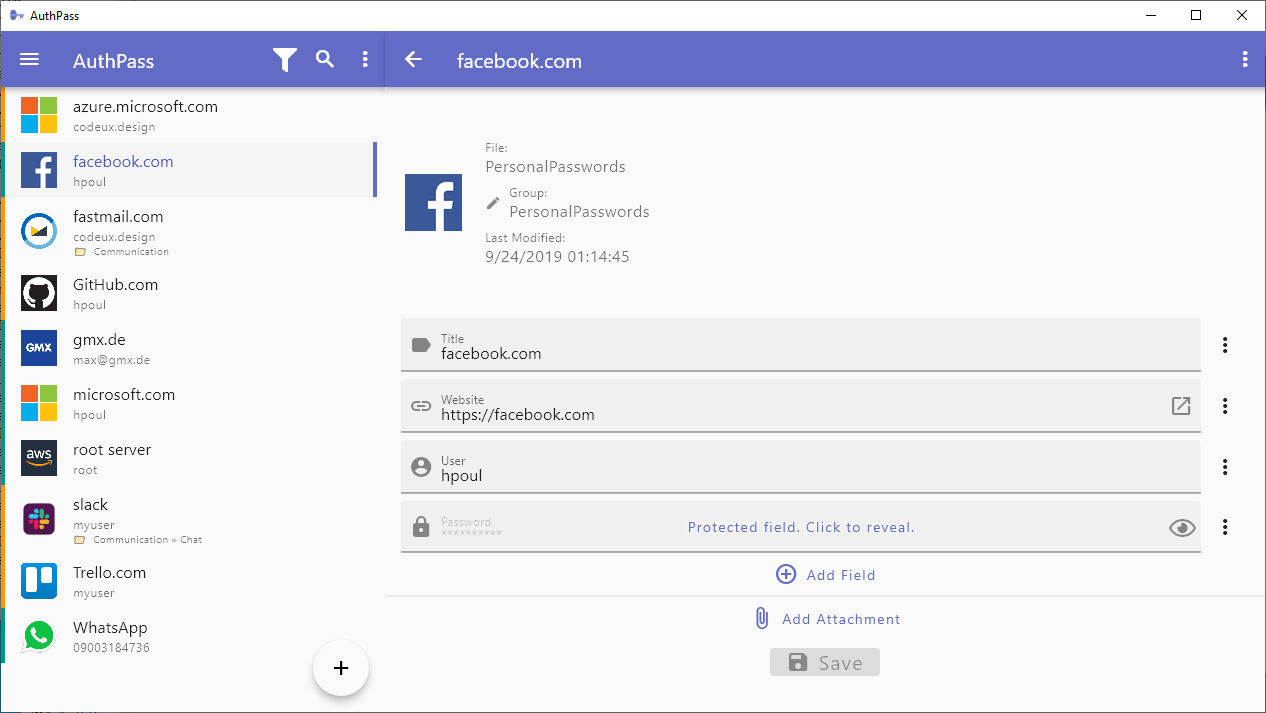
Task: Click the AuthPass app icon in title bar
Action: tap(17, 15)
